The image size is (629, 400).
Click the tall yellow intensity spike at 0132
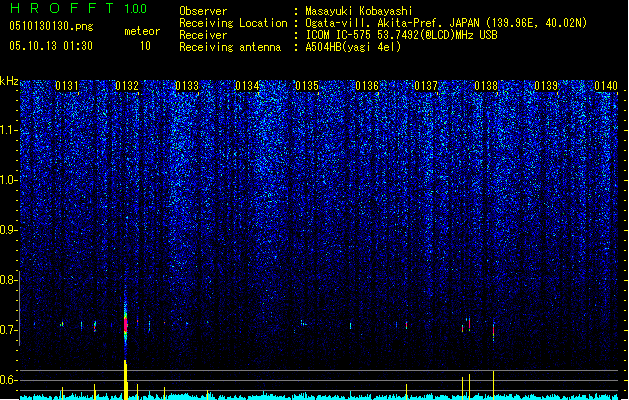click(x=126, y=380)
